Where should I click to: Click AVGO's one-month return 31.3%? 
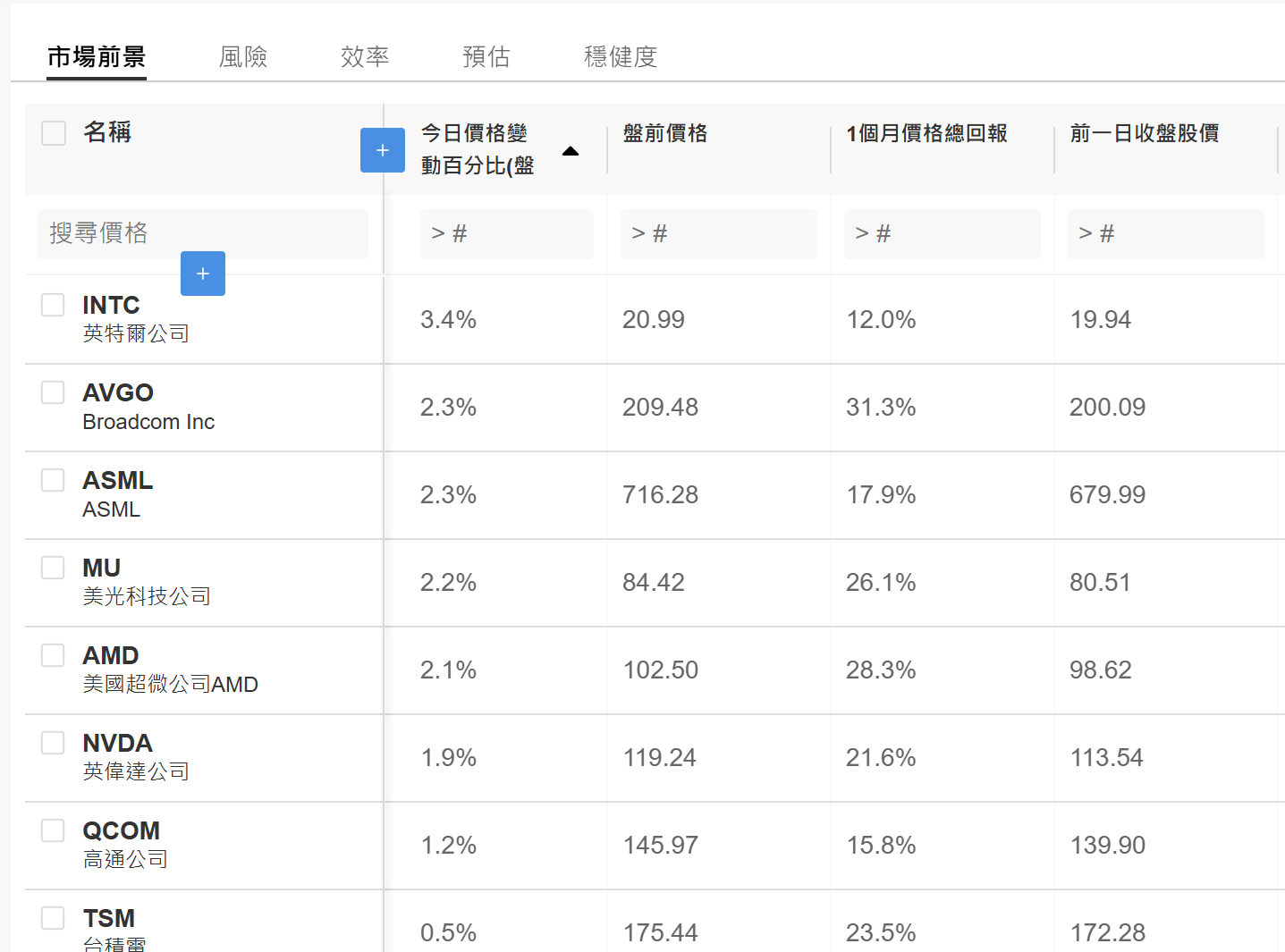click(881, 407)
